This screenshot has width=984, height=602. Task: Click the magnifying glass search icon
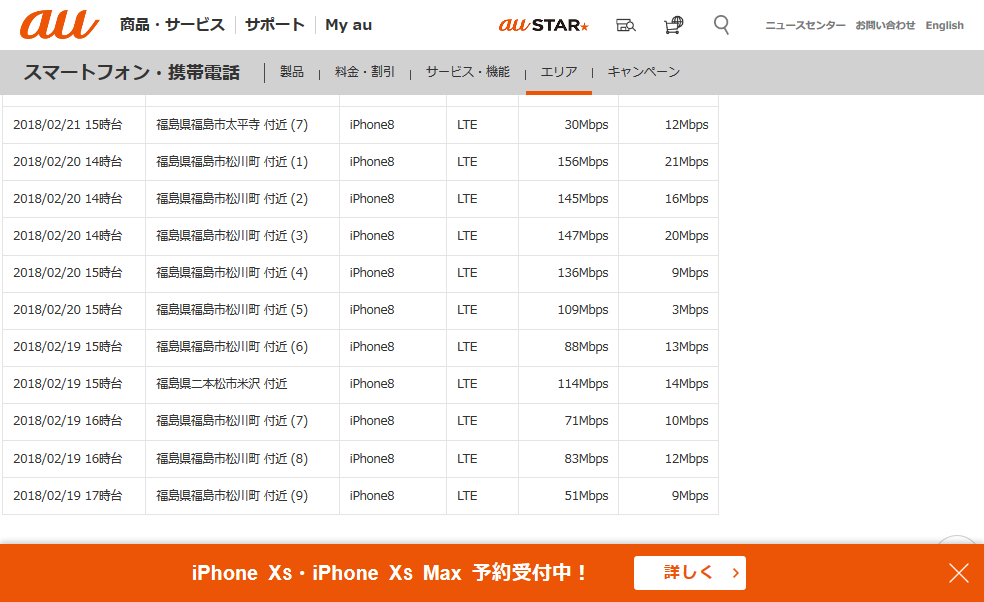(x=722, y=25)
